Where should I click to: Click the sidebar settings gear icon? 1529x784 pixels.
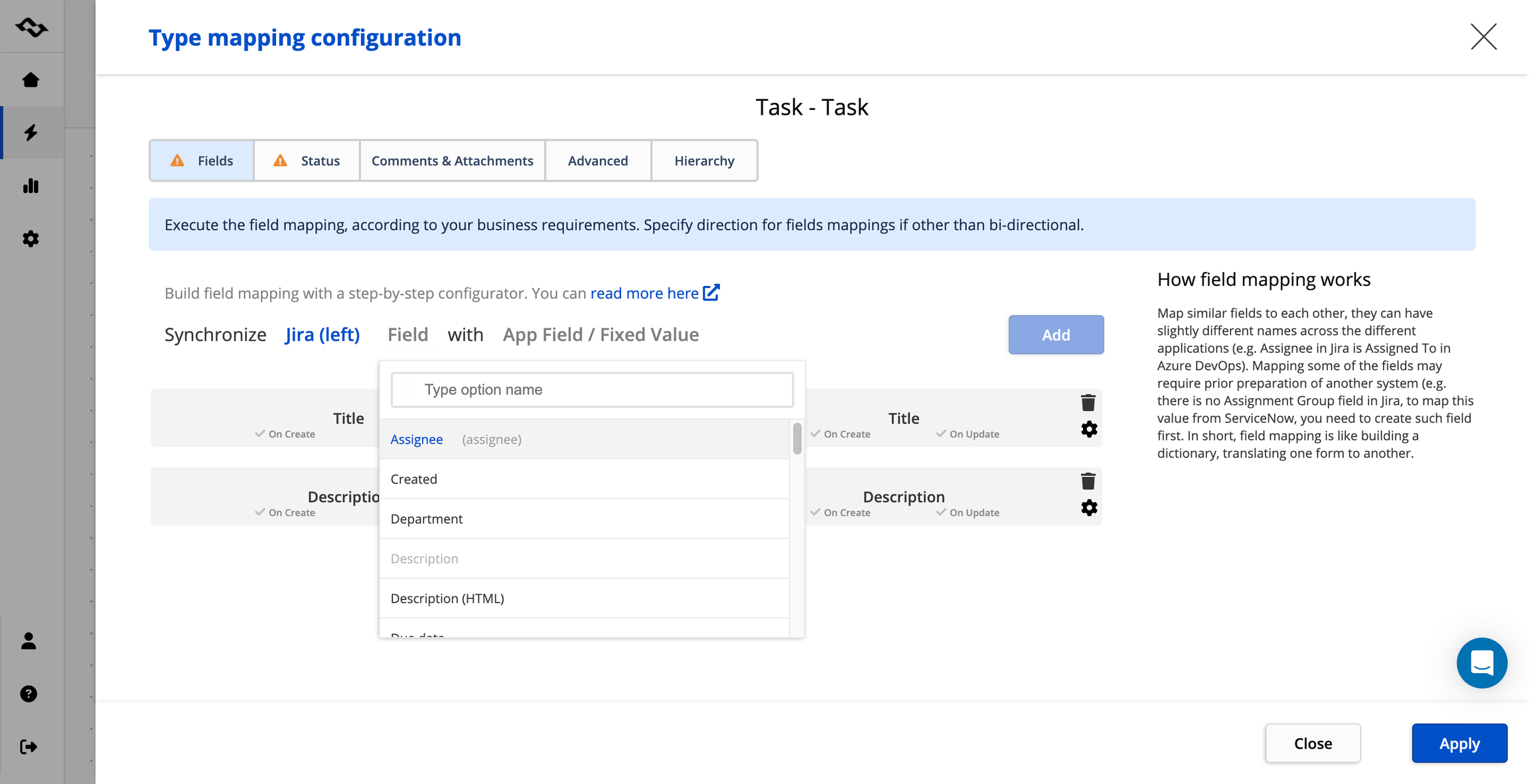(x=31, y=239)
